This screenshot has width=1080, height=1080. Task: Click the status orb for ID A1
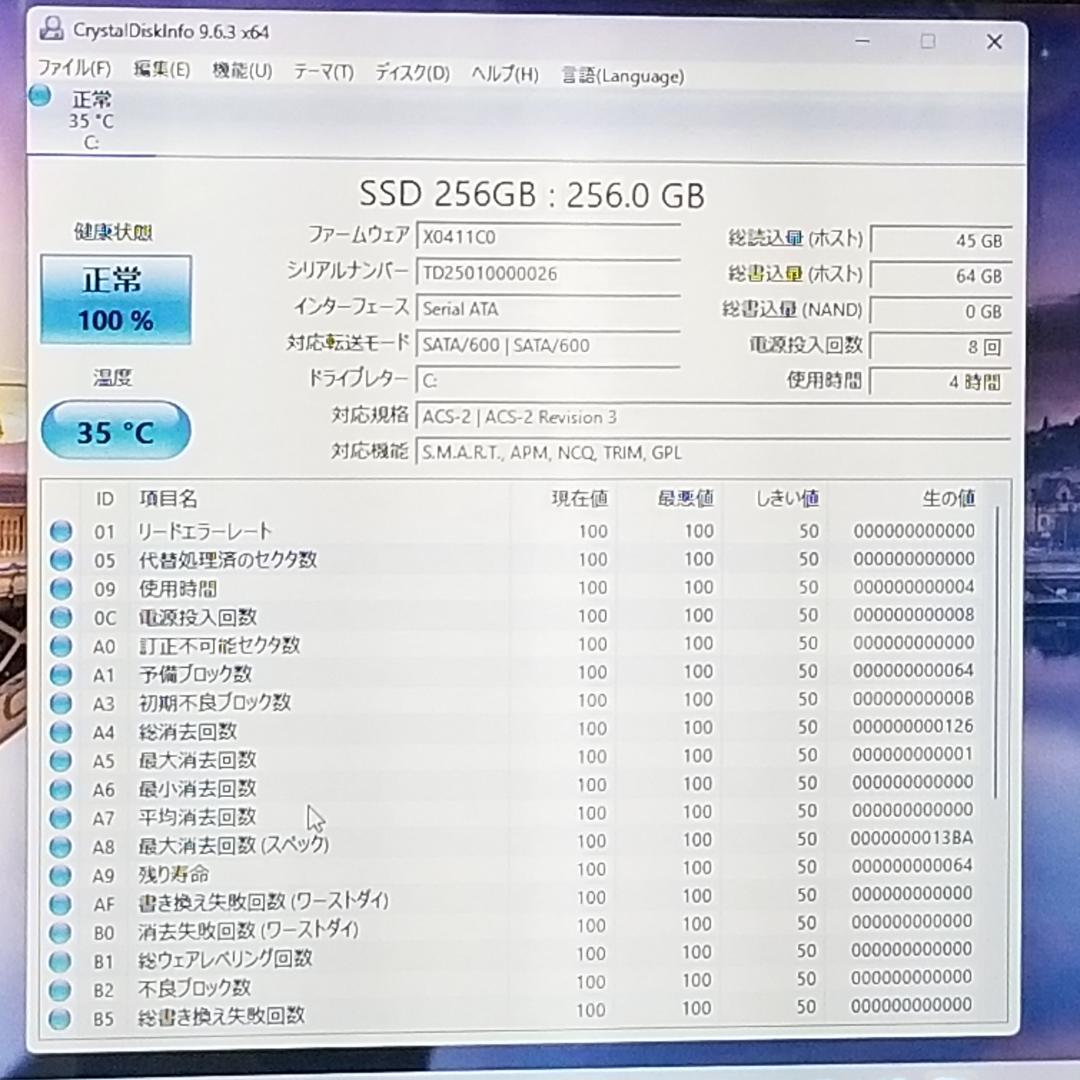coord(61,674)
